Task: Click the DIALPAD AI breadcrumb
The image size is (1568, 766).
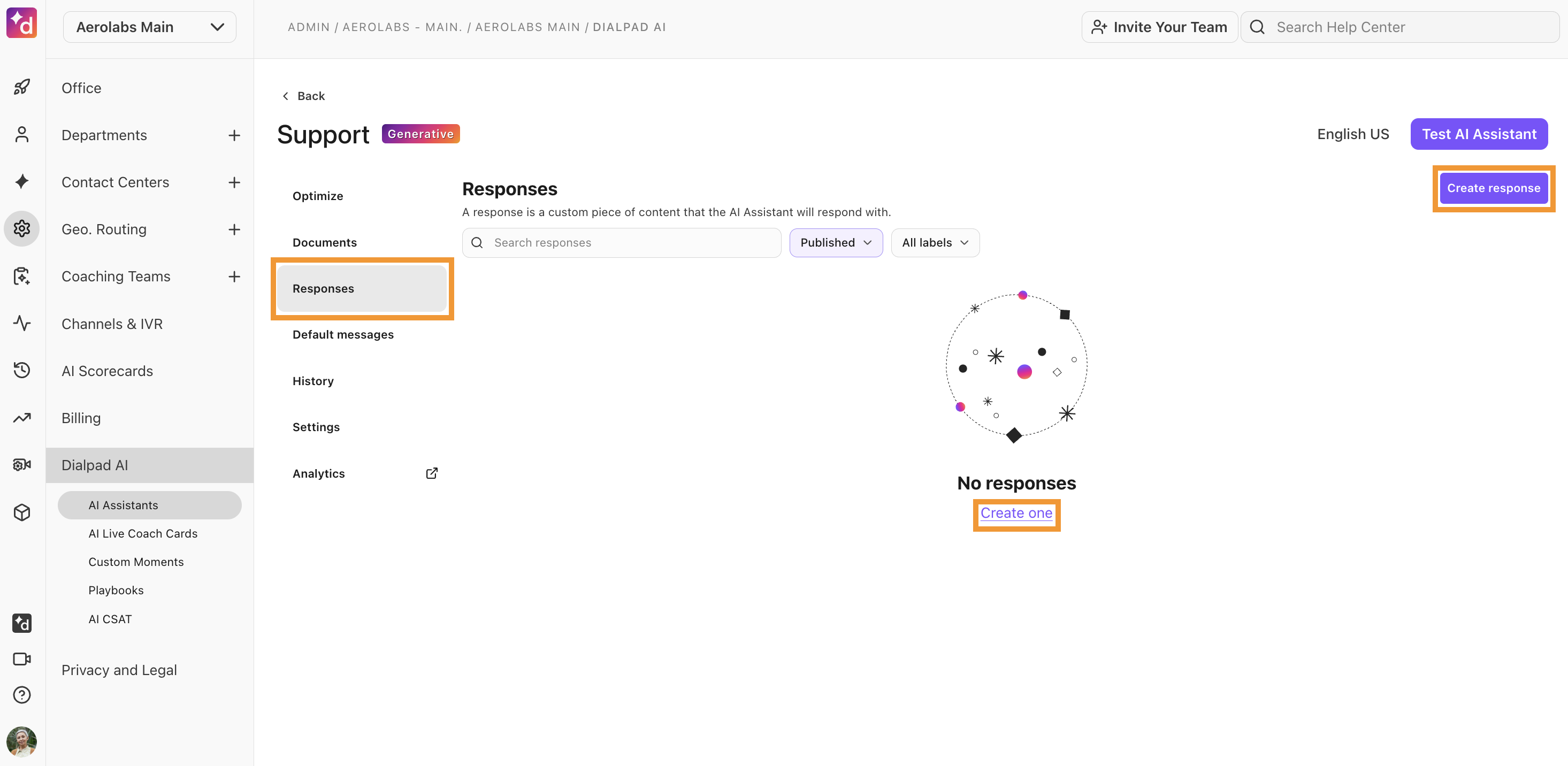Action: 629,27
